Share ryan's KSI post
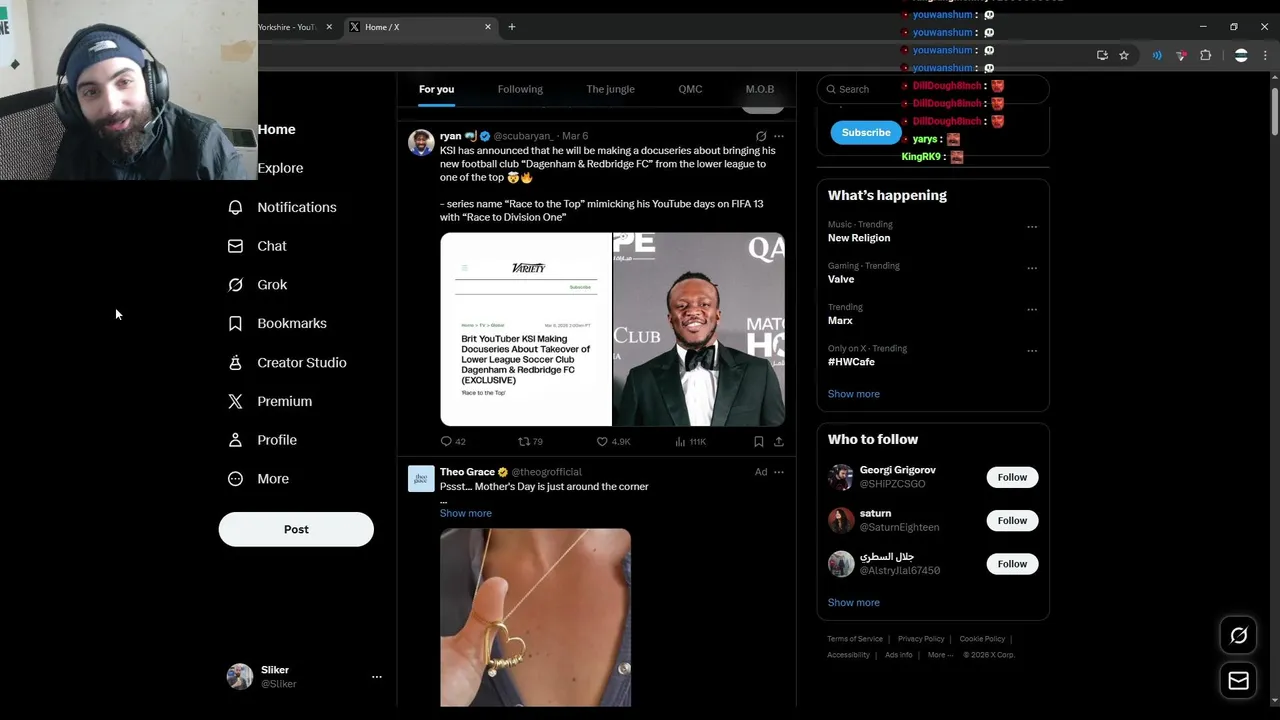Image resolution: width=1280 pixels, height=720 pixels. 779,441
